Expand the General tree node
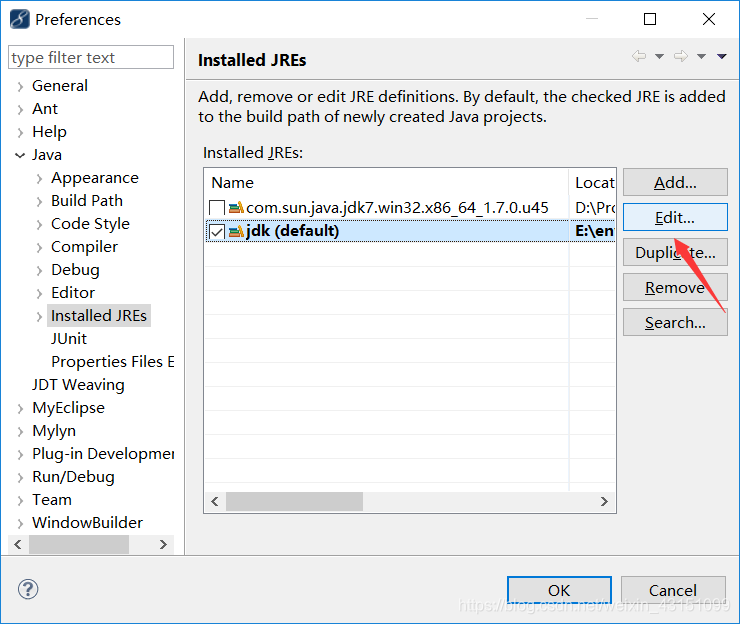740x624 pixels. click(x=20, y=86)
